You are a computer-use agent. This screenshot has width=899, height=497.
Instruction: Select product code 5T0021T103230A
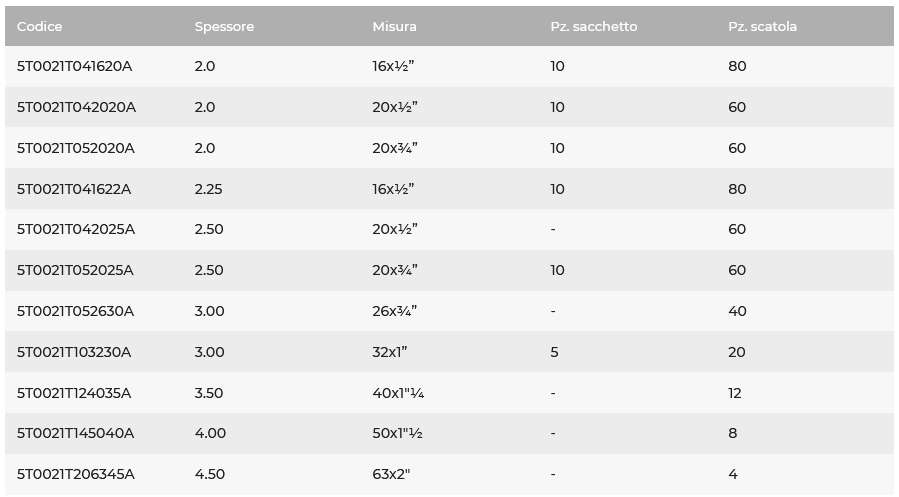[74, 352]
